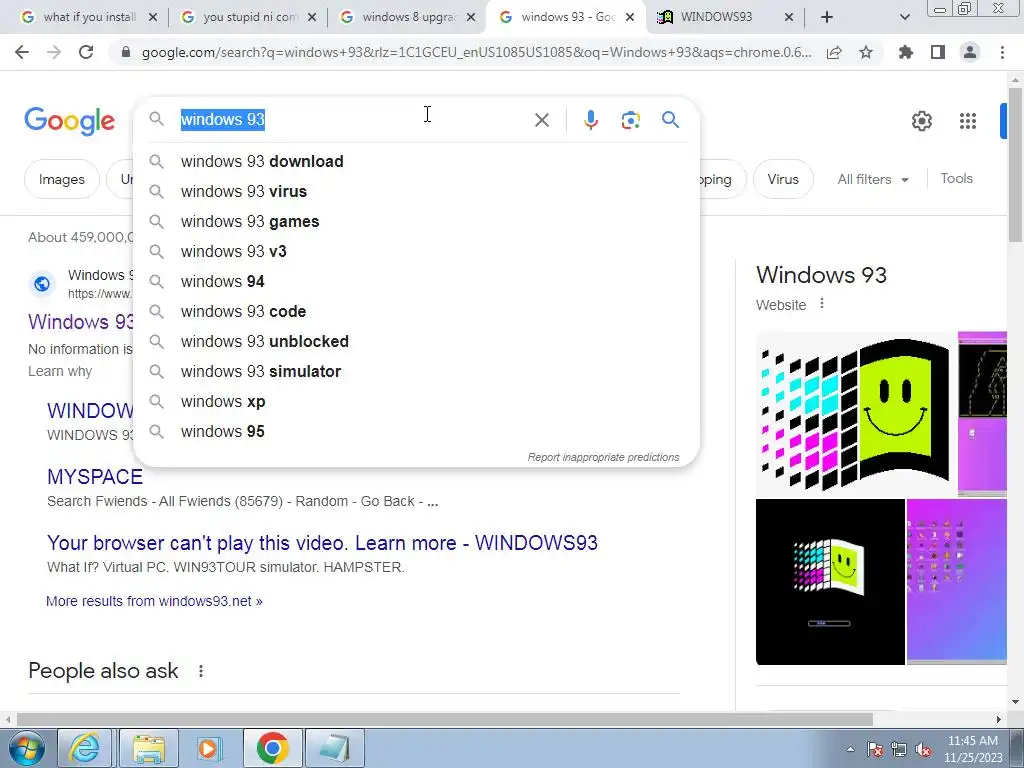Open the purple desktop icons thumbnail
The height and width of the screenshot is (768, 1024).
[x=957, y=582]
